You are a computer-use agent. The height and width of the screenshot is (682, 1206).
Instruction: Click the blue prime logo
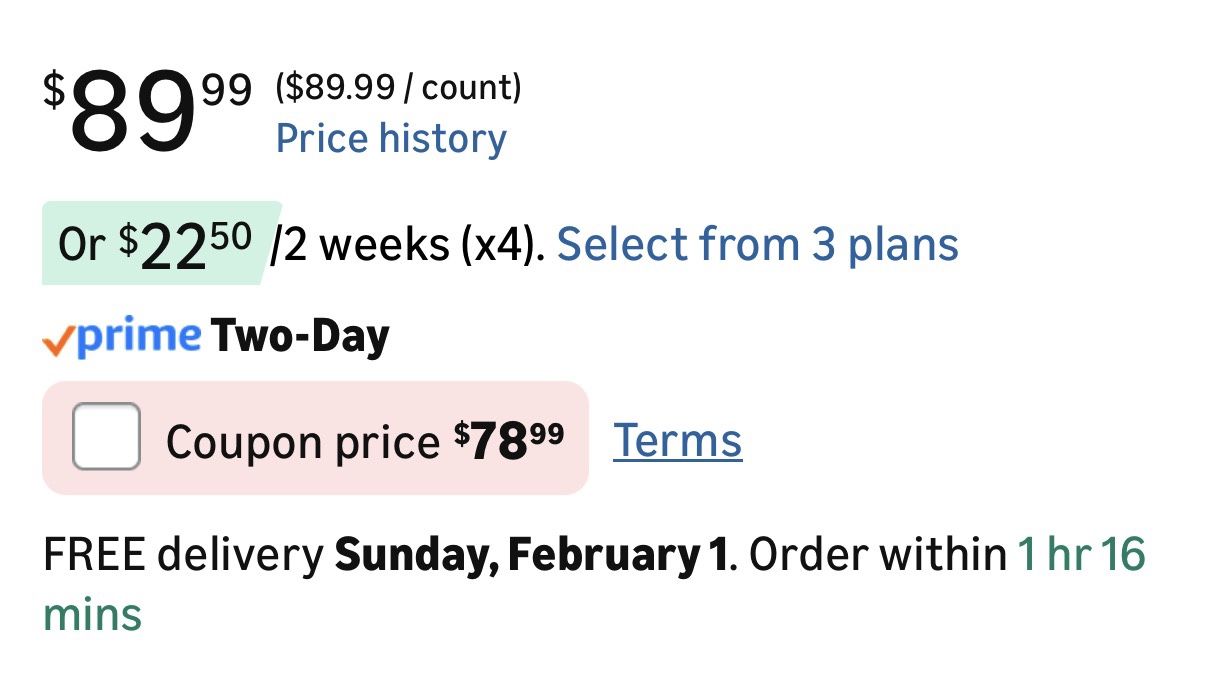pyautogui.click(x=139, y=336)
